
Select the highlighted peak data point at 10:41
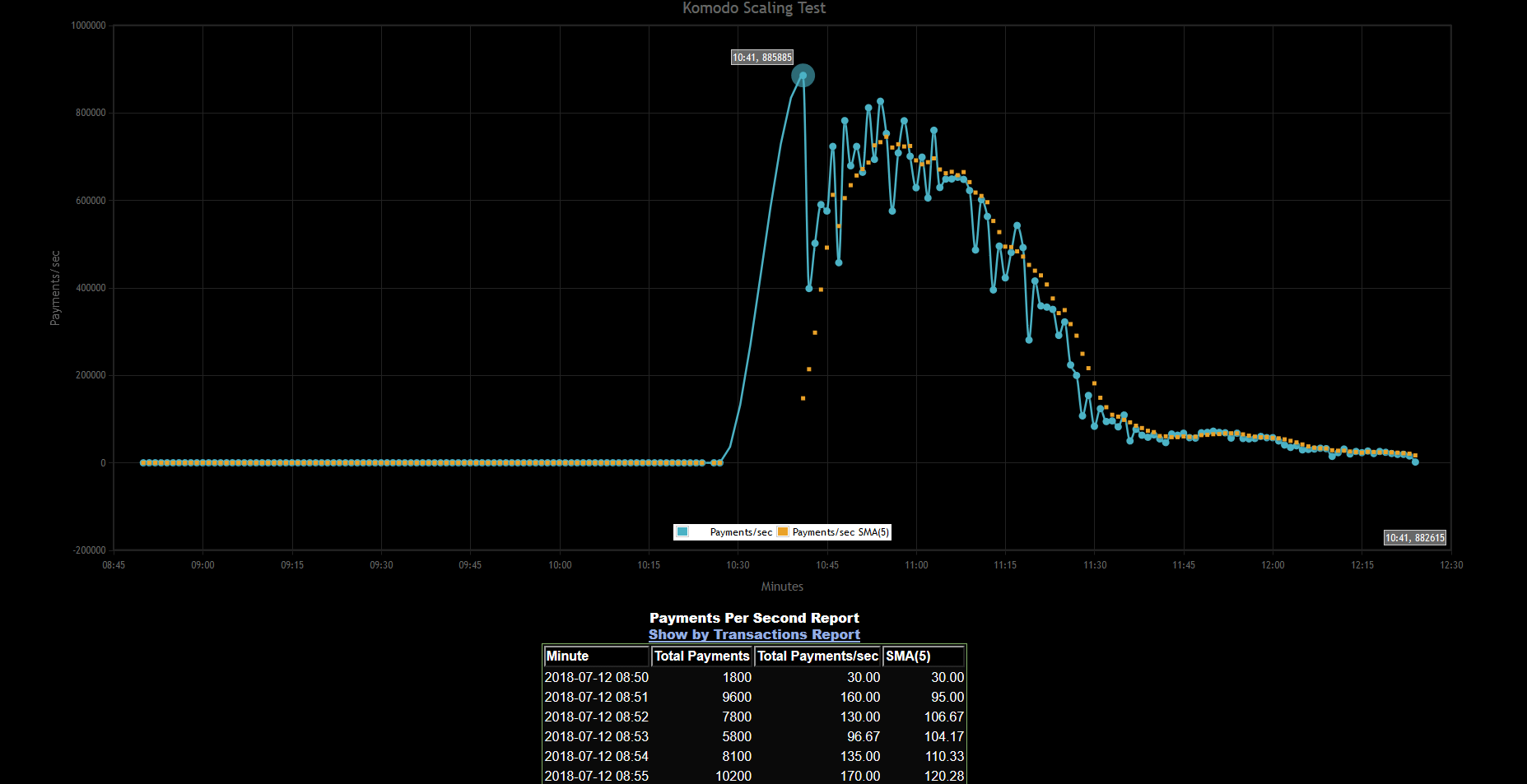[x=803, y=76]
